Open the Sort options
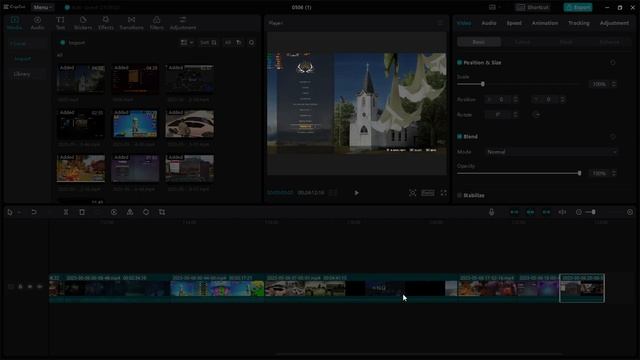 tap(208, 42)
